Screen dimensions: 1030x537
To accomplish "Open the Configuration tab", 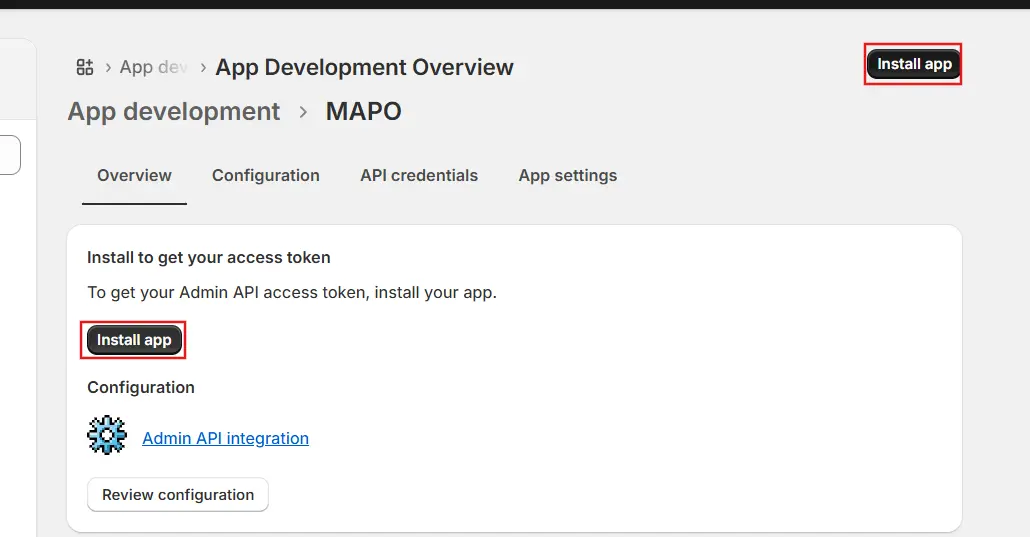I will pyautogui.click(x=266, y=175).
